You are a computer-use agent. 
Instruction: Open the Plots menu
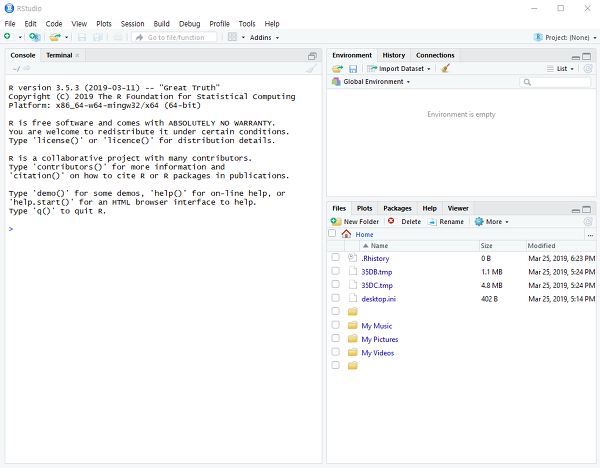[x=104, y=24]
